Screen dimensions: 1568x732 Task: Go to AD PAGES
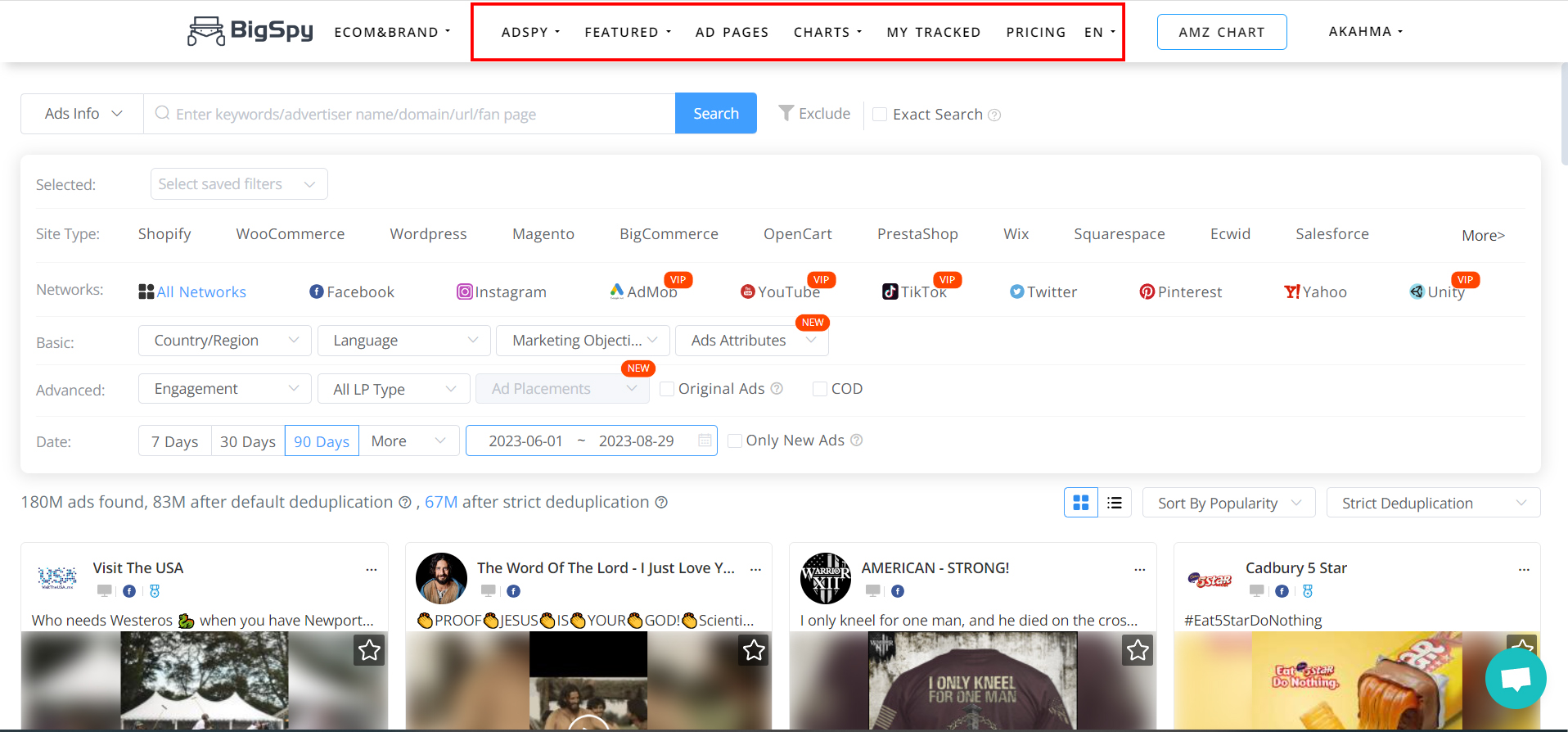(x=732, y=32)
